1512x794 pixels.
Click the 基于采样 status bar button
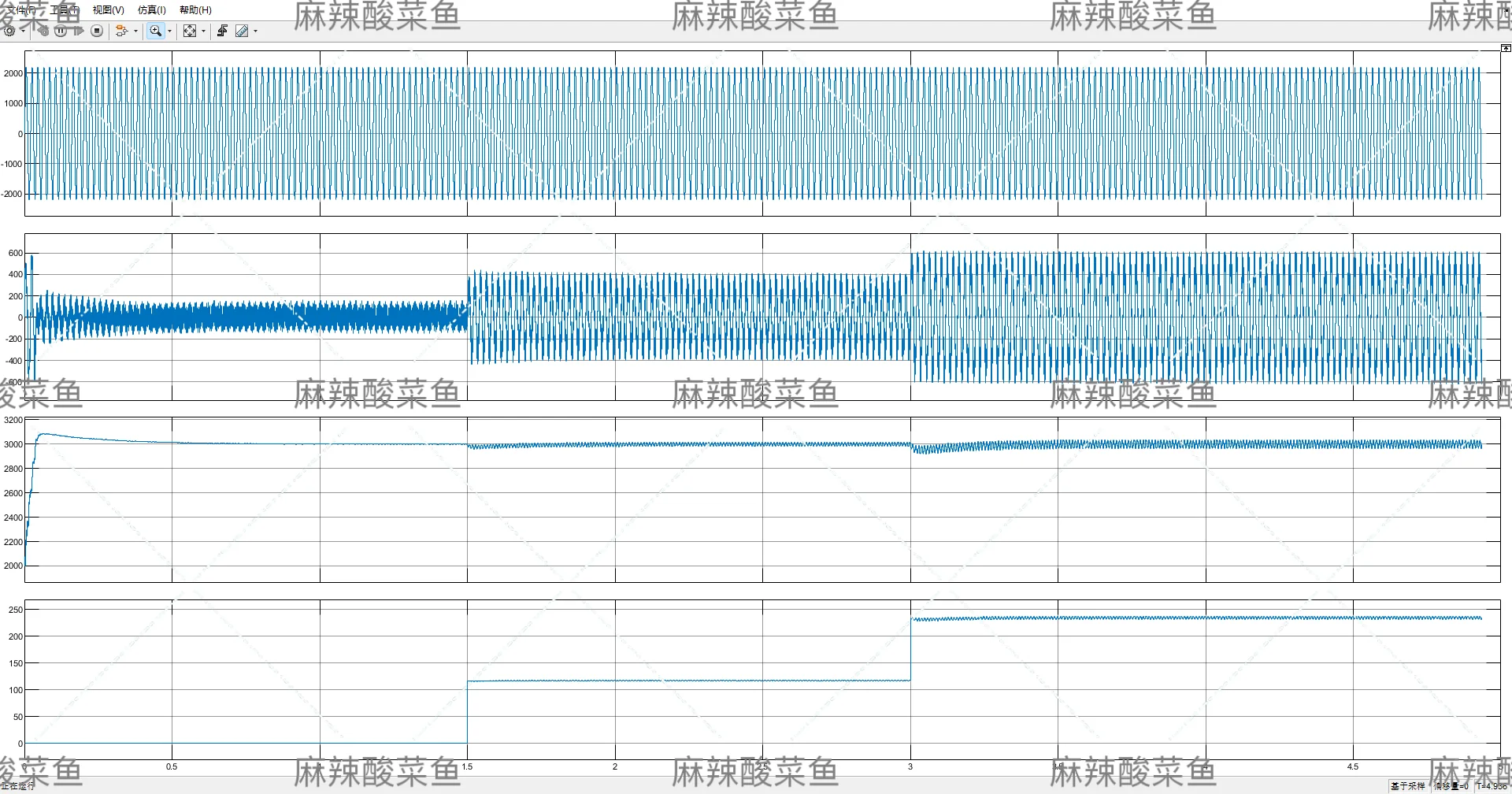(x=1409, y=785)
